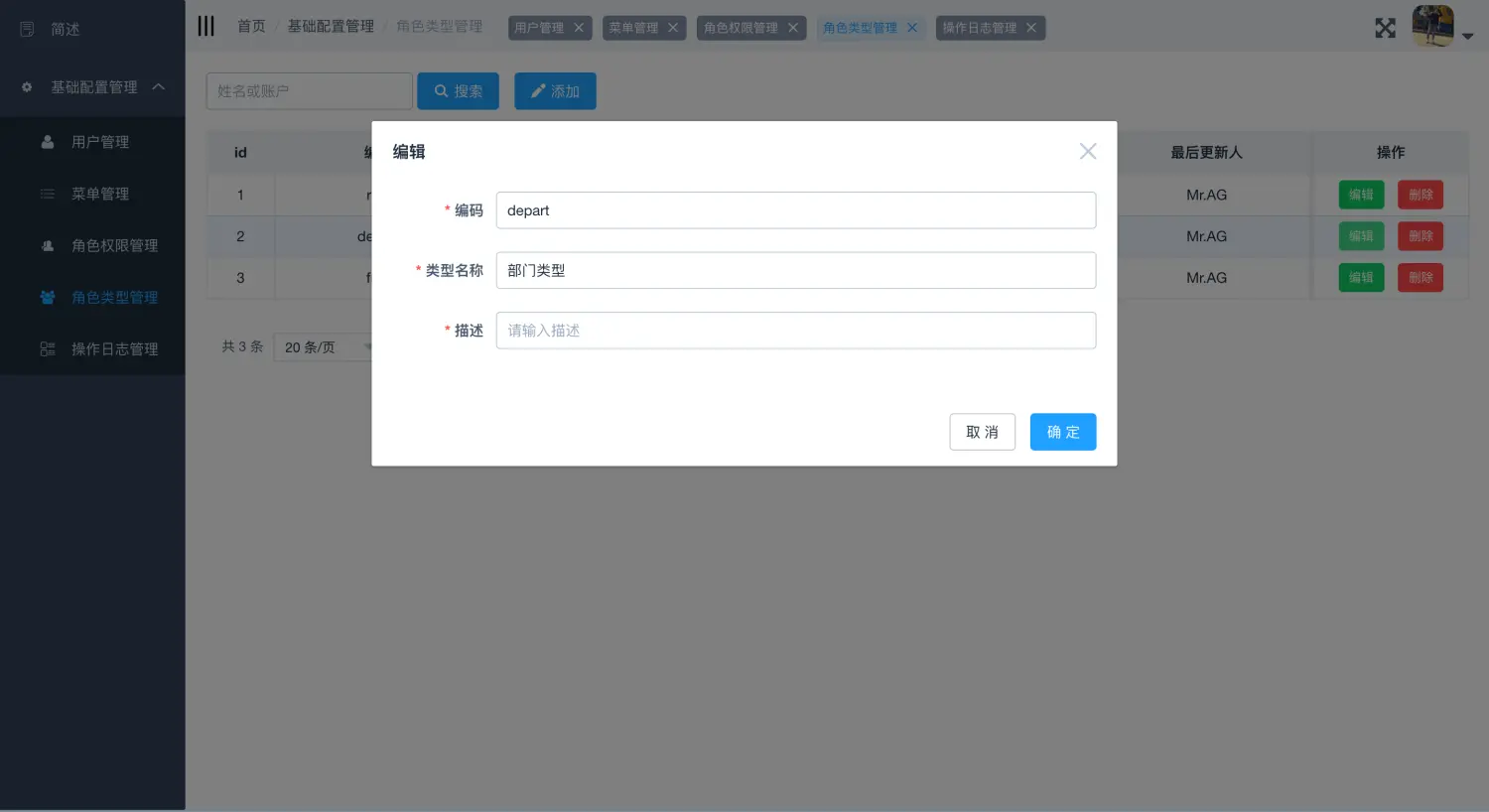This screenshot has height=812, width=1489.
Task: Click the magnifier icon in 搜索 button
Action: click(441, 91)
